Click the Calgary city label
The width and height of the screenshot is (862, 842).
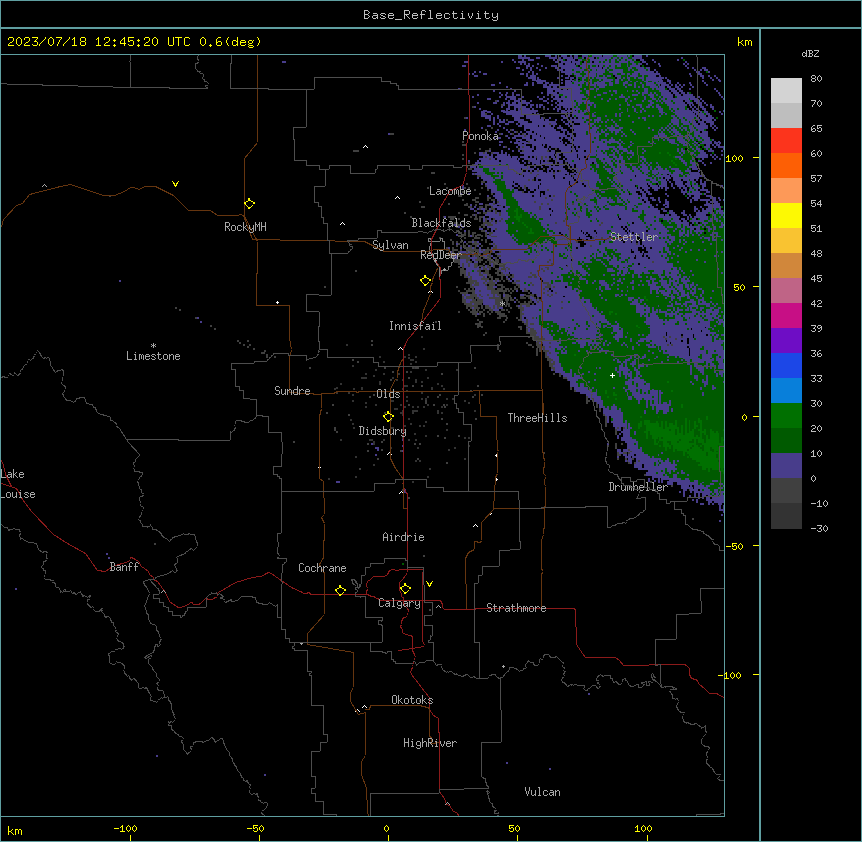pos(399,603)
